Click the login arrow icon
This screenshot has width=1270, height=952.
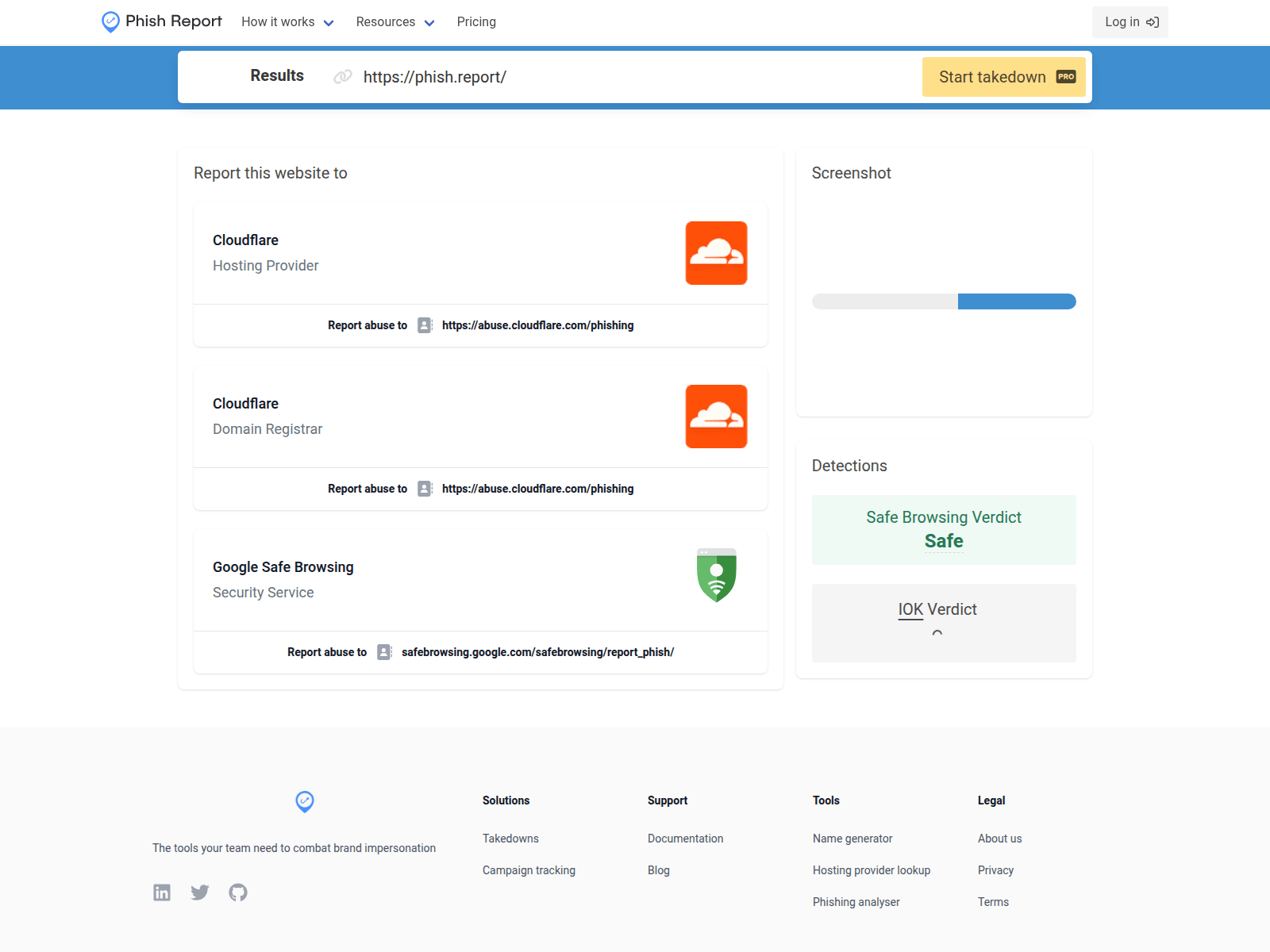tap(1153, 22)
